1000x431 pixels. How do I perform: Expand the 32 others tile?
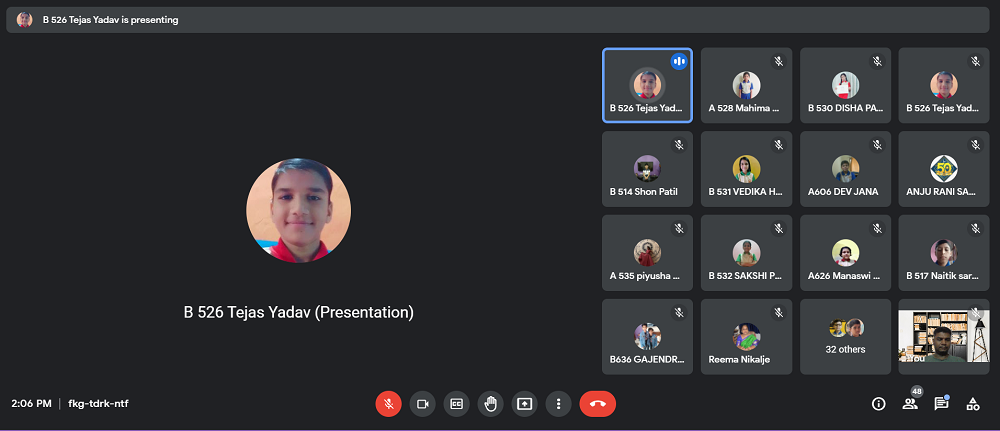[846, 337]
